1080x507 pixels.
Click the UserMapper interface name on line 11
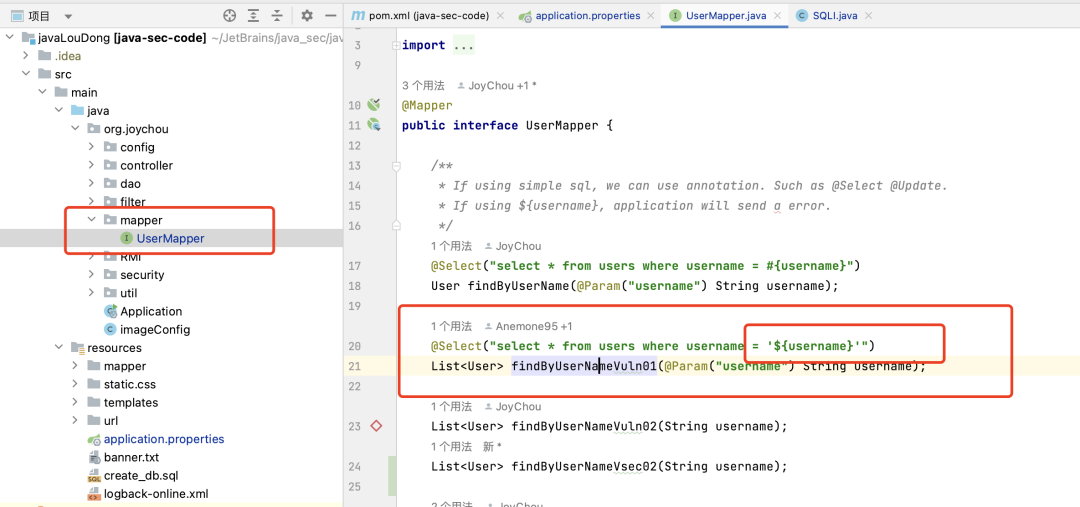(561, 125)
